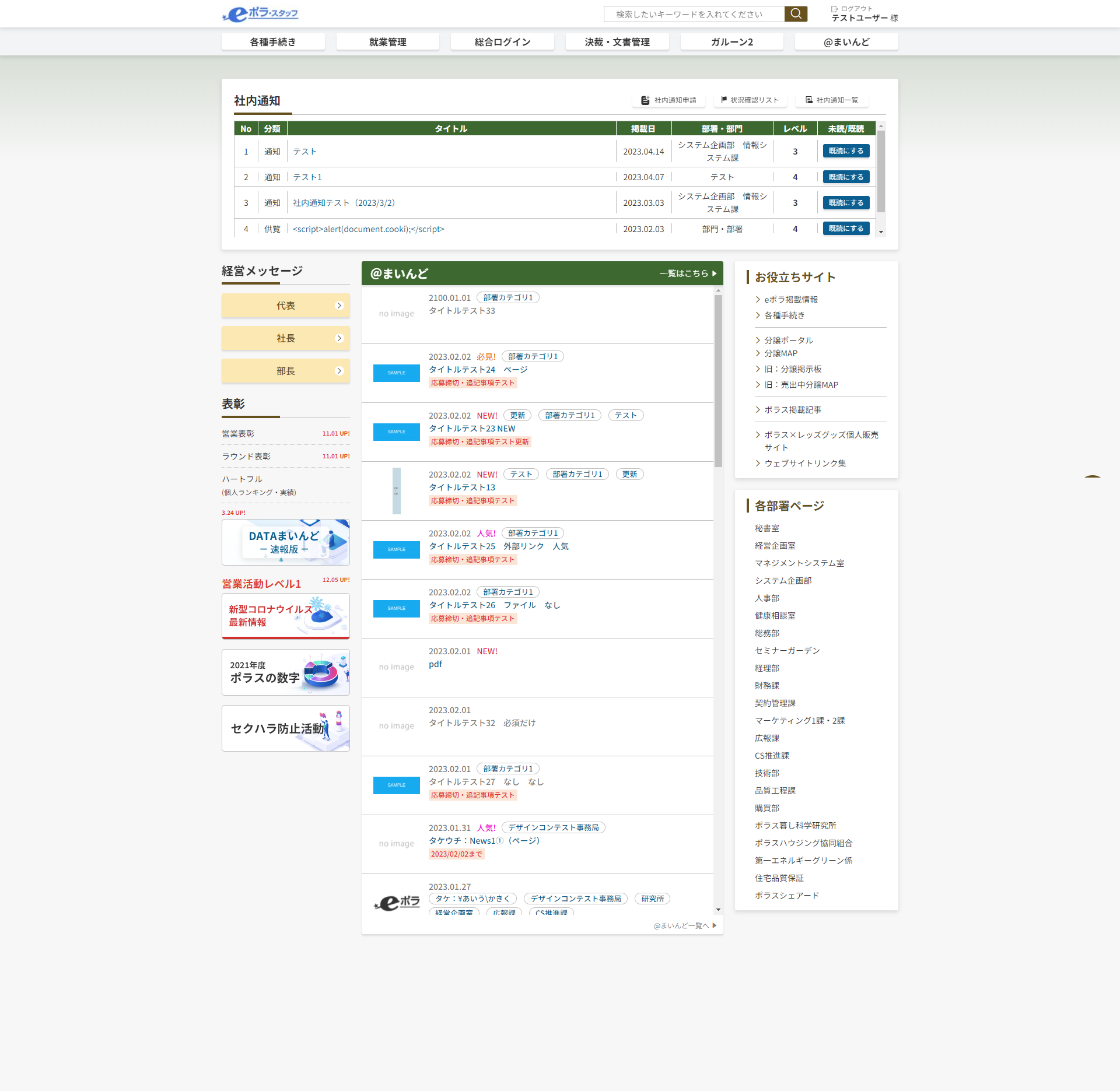Mark notice テスト1 as 既読にする
This screenshot has width=1120, height=1091.
[x=846, y=177]
